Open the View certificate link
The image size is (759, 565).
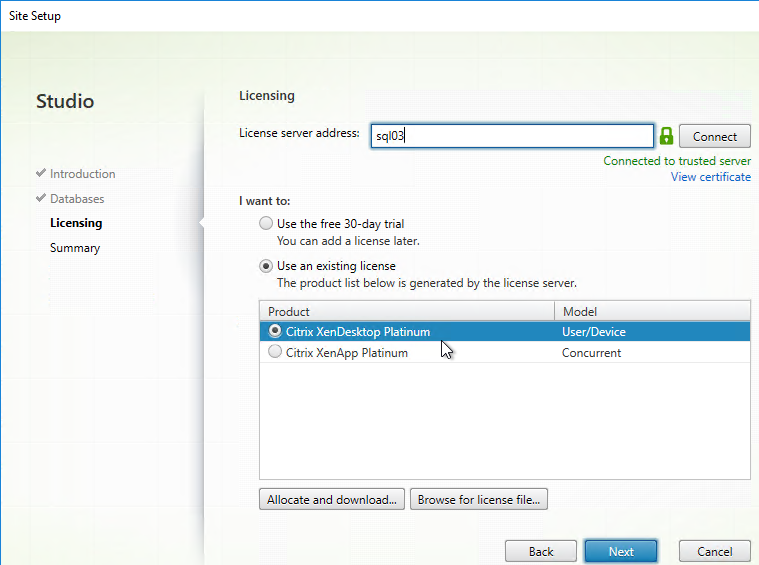pyautogui.click(x=711, y=177)
